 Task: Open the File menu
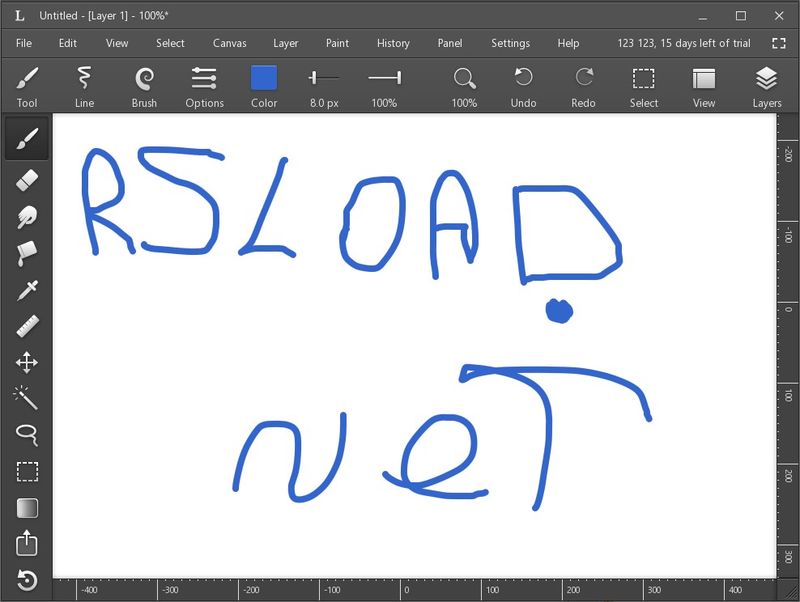pyautogui.click(x=24, y=43)
